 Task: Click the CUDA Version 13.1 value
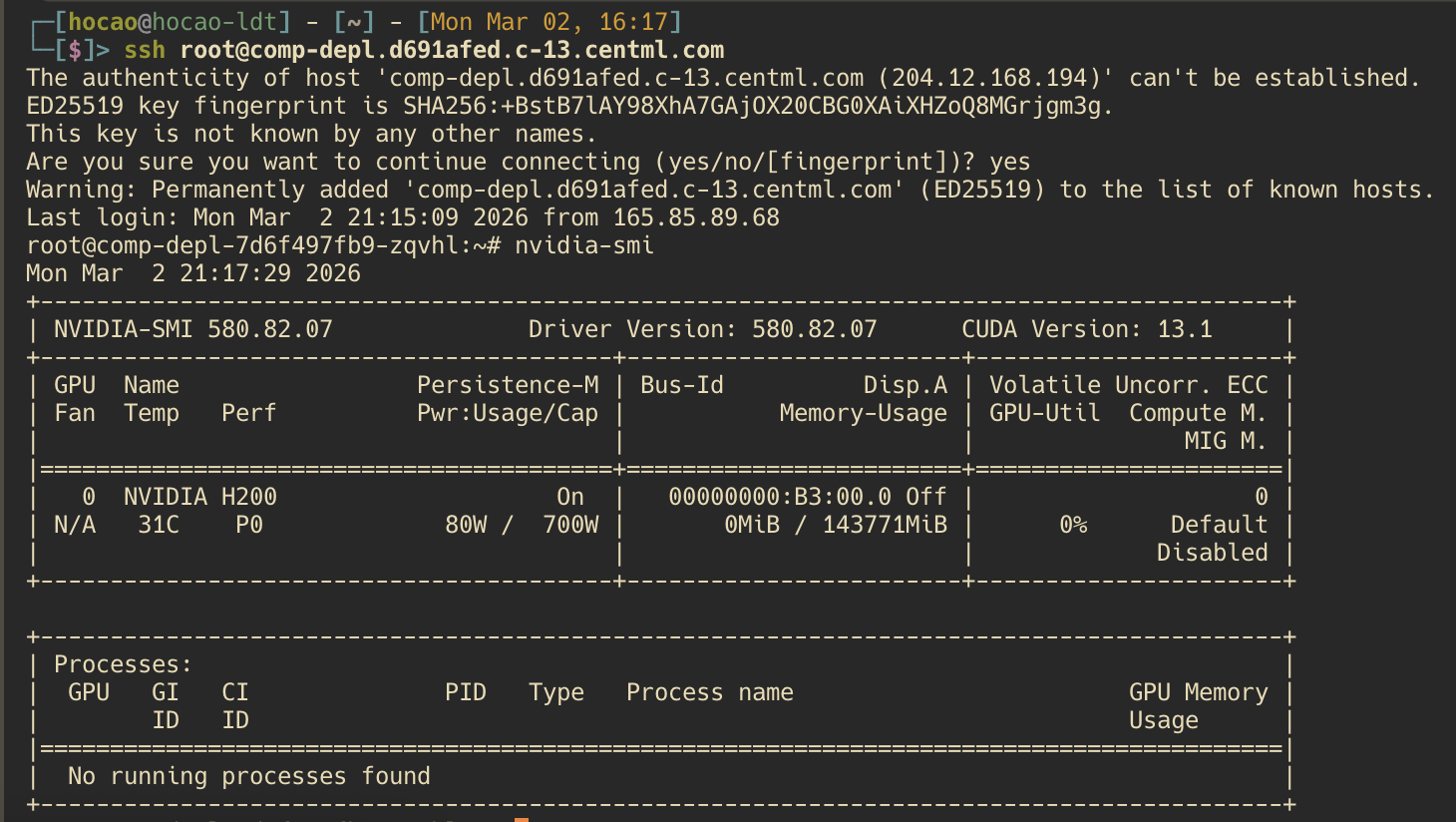click(x=1185, y=329)
